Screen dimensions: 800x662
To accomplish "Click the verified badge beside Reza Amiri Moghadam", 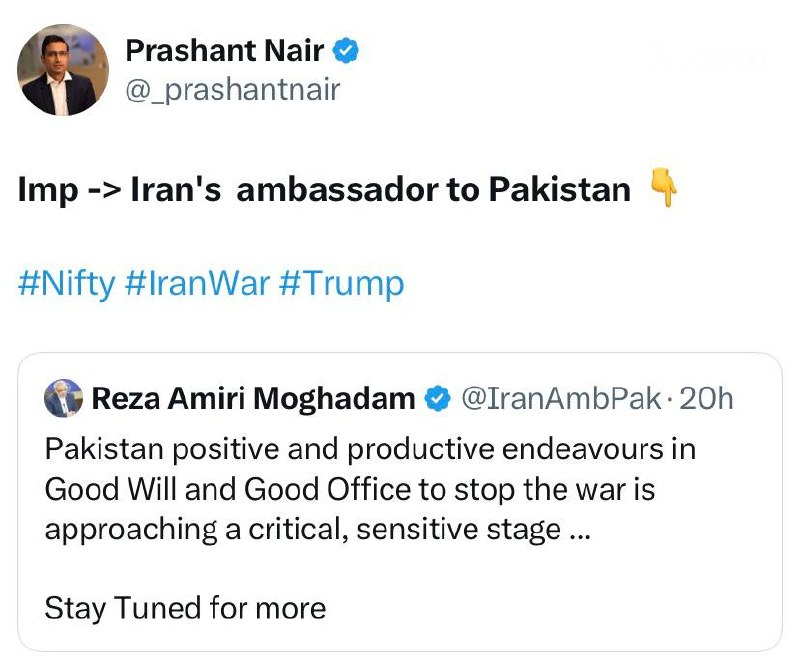I will pos(436,399).
